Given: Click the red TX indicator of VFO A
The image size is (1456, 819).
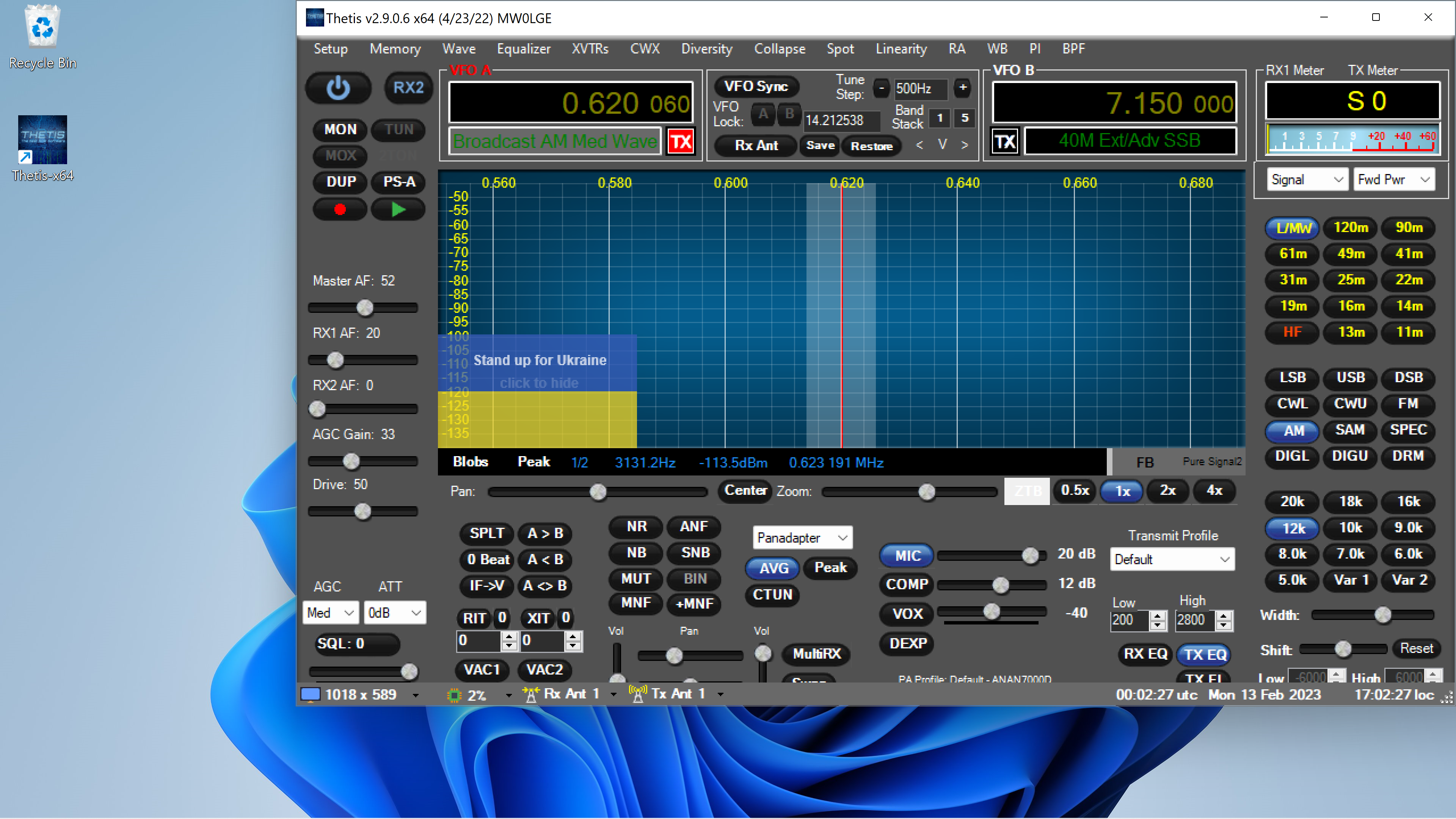Looking at the screenshot, I should tap(681, 141).
